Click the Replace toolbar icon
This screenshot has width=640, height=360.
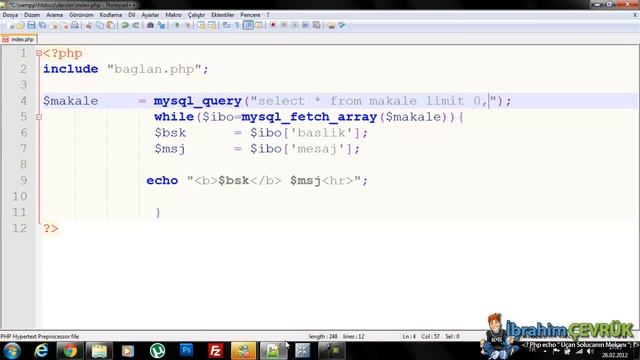click(x=161, y=25)
